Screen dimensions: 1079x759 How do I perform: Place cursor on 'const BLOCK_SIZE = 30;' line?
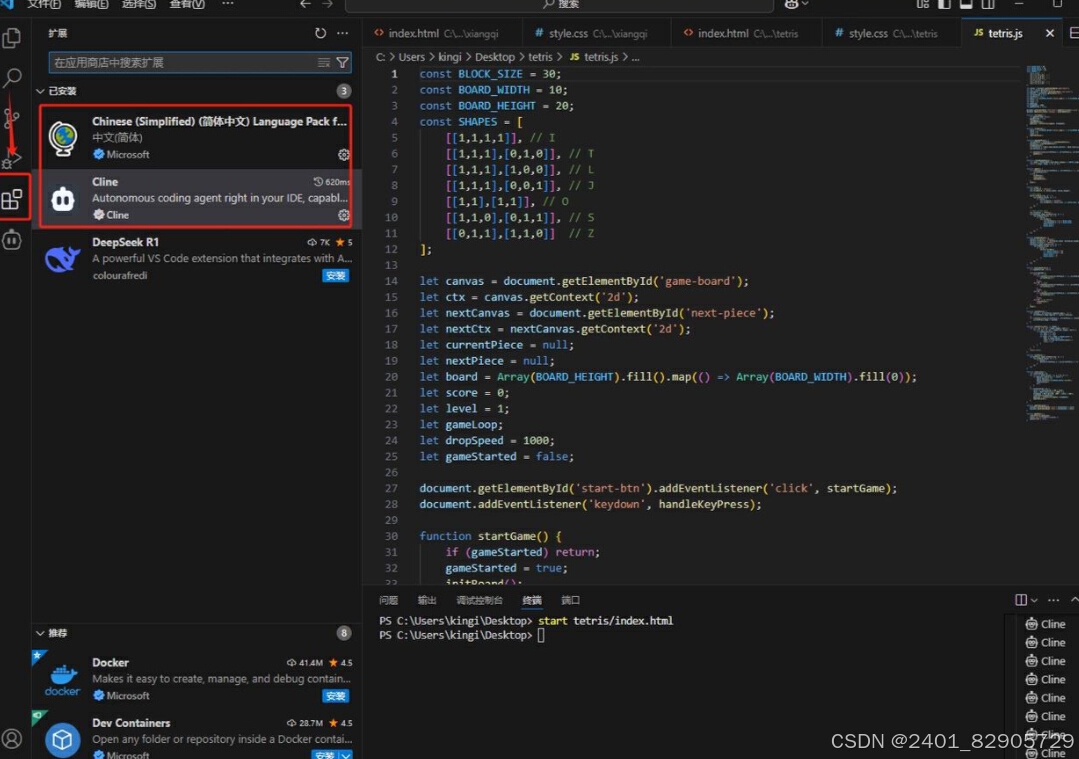tap(490, 74)
